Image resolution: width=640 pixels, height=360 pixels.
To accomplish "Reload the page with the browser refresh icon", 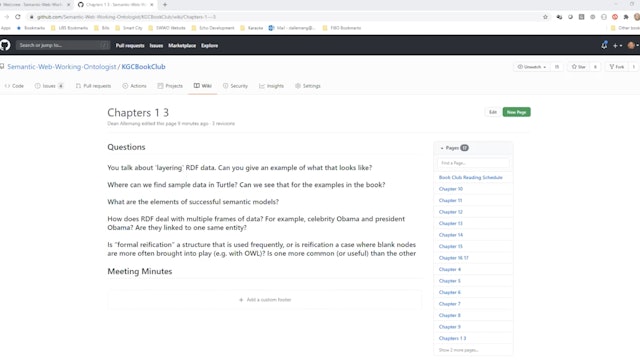I will (x=18, y=17).
